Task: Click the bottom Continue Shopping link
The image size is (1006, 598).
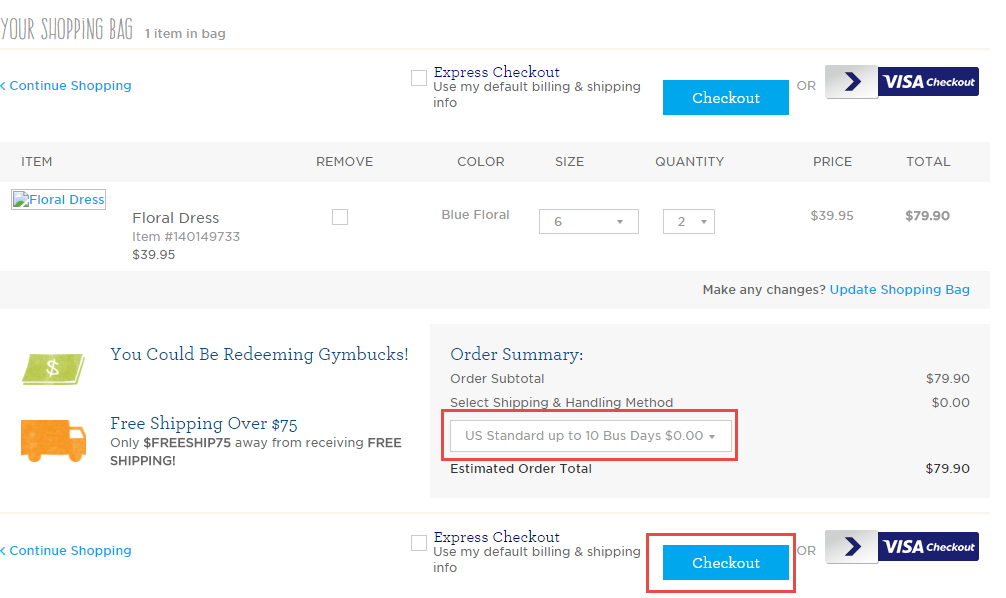Action: tap(66, 551)
